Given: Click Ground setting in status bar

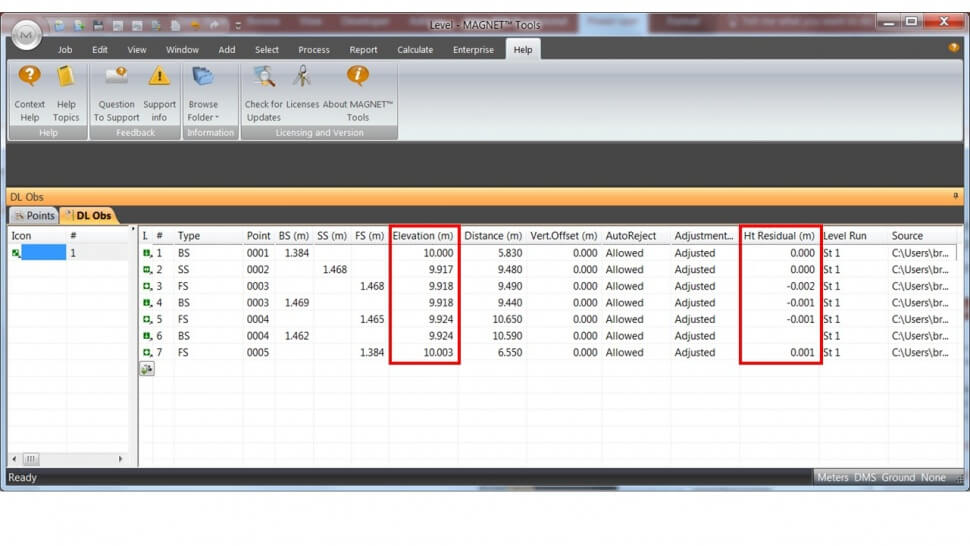Looking at the screenshot, I should [x=898, y=477].
